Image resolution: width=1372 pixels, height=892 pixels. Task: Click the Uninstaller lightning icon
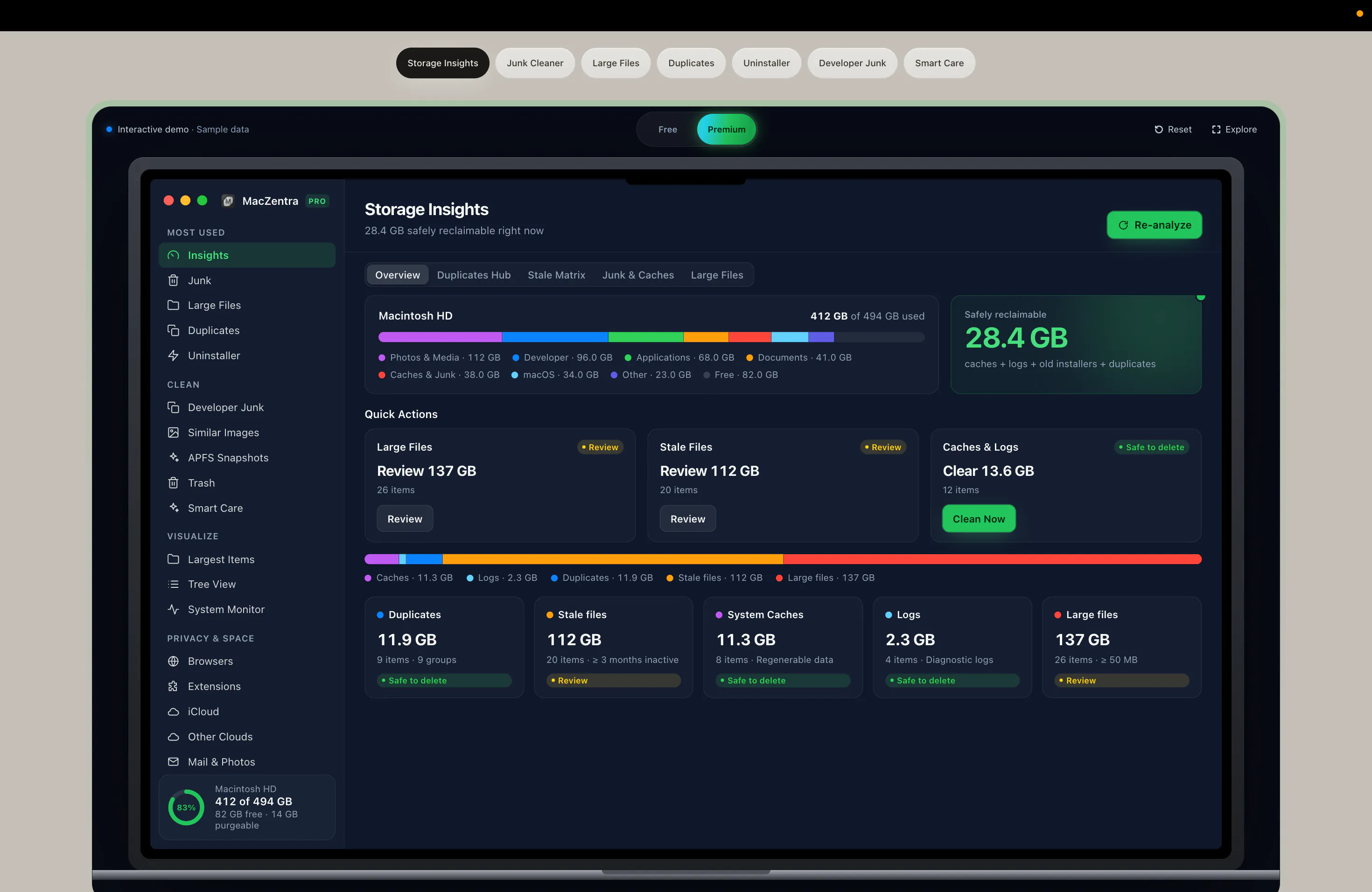pyautogui.click(x=173, y=355)
